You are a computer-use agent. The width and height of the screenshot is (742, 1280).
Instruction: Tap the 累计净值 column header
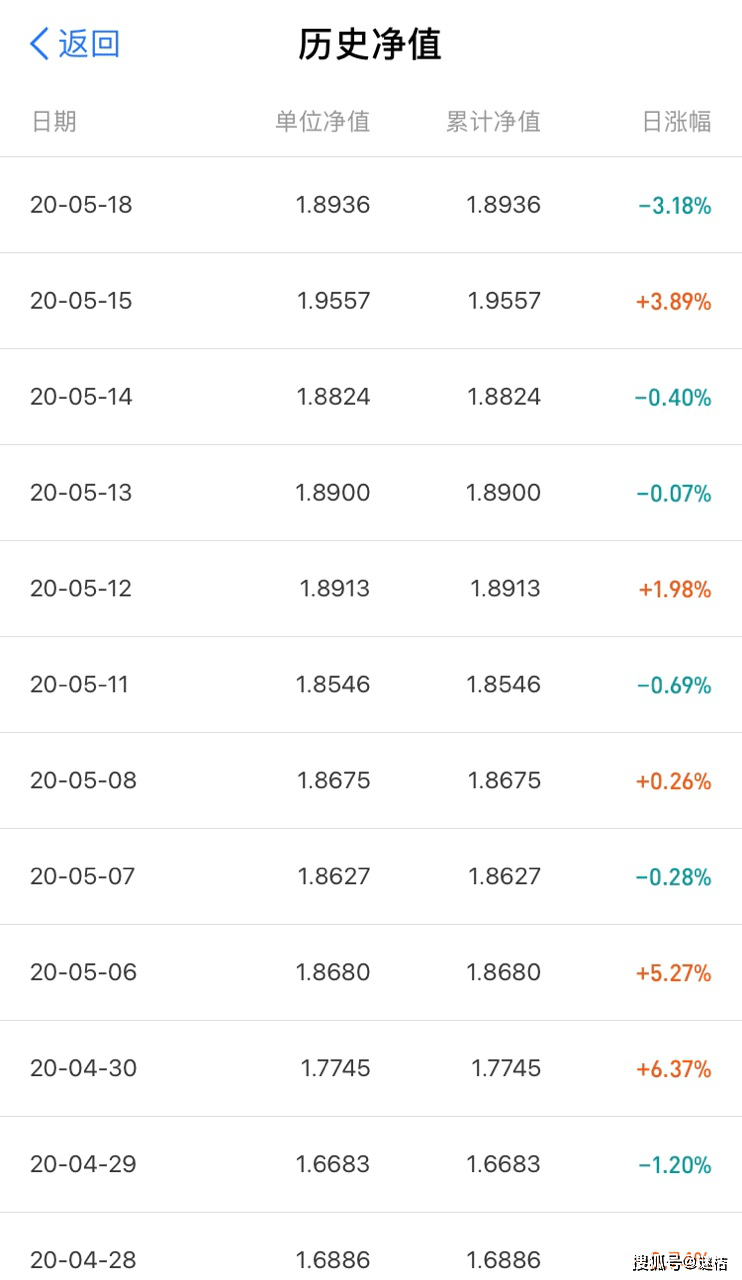(493, 122)
